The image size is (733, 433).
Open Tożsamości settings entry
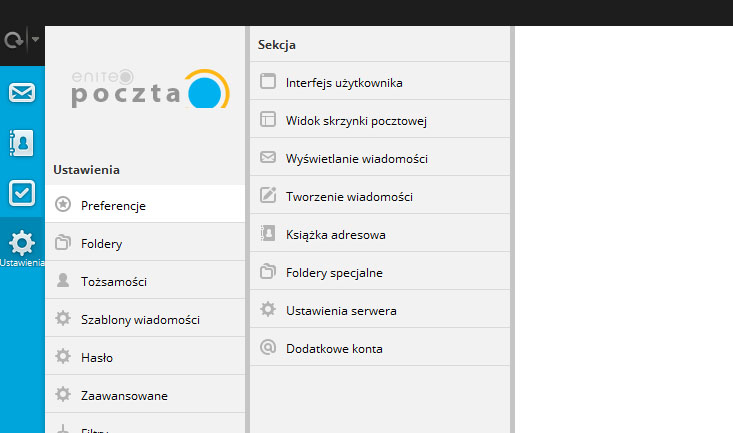(145, 280)
